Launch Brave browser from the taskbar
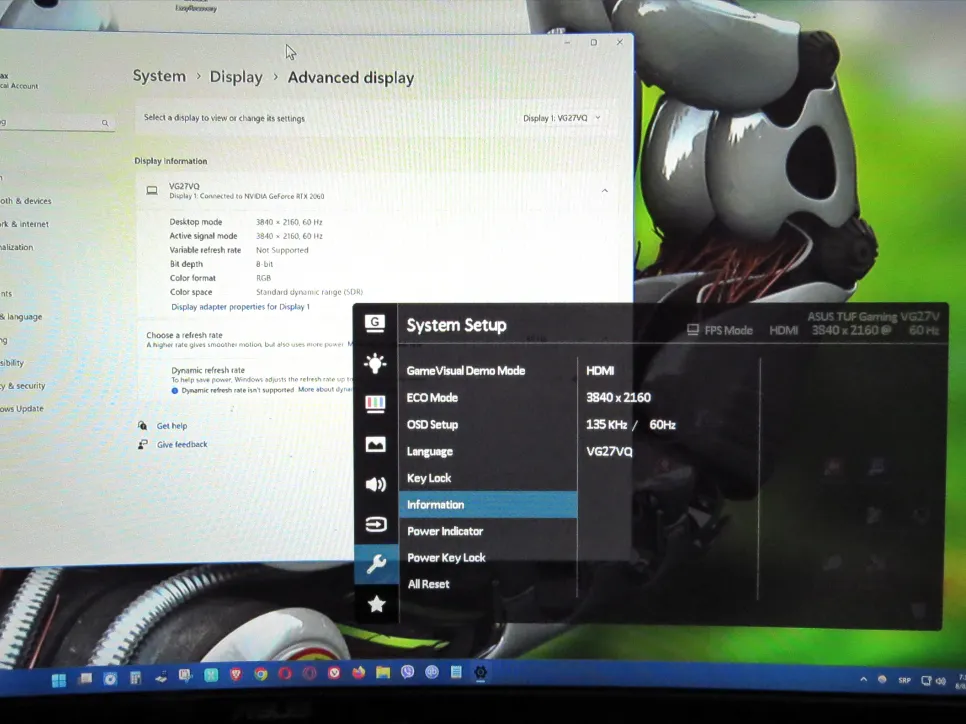The height and width of the screenshot is (724, 966). coord(235,675)
